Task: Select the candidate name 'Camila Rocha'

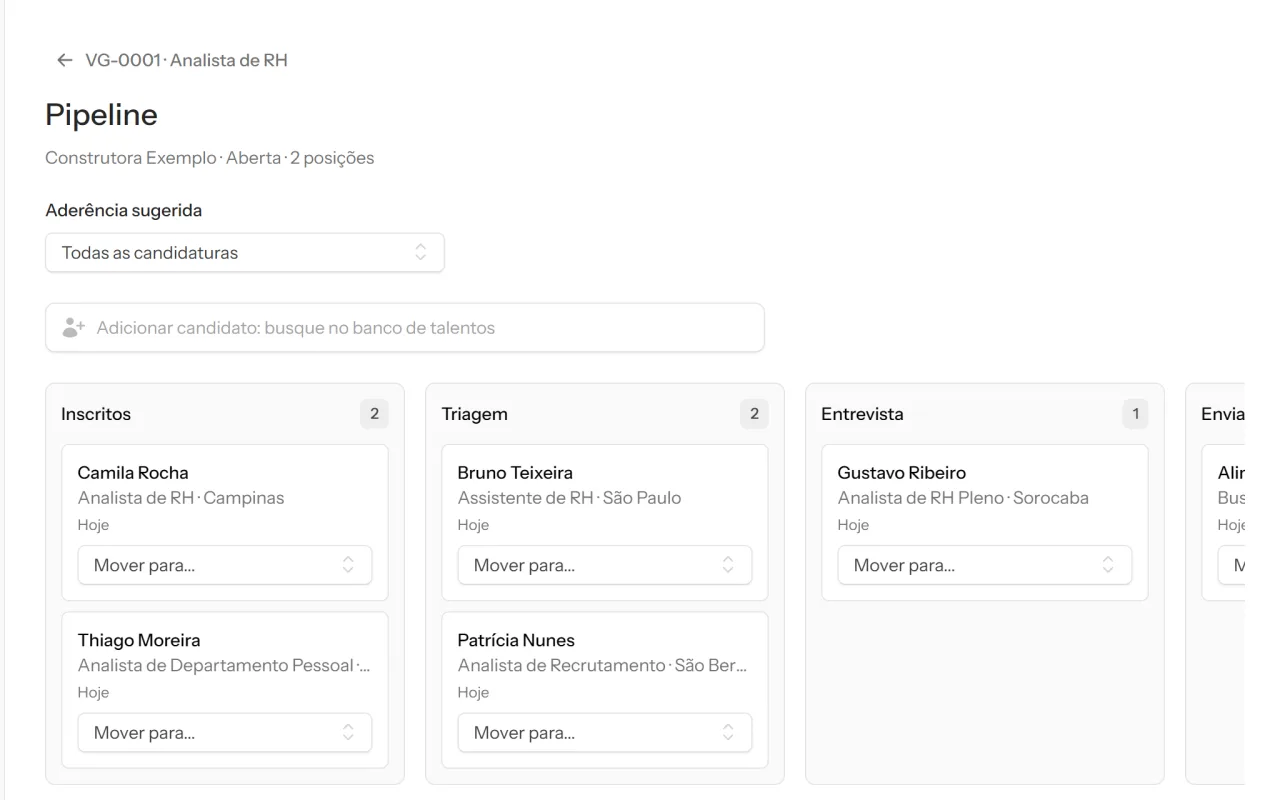Action: [133, 473]
